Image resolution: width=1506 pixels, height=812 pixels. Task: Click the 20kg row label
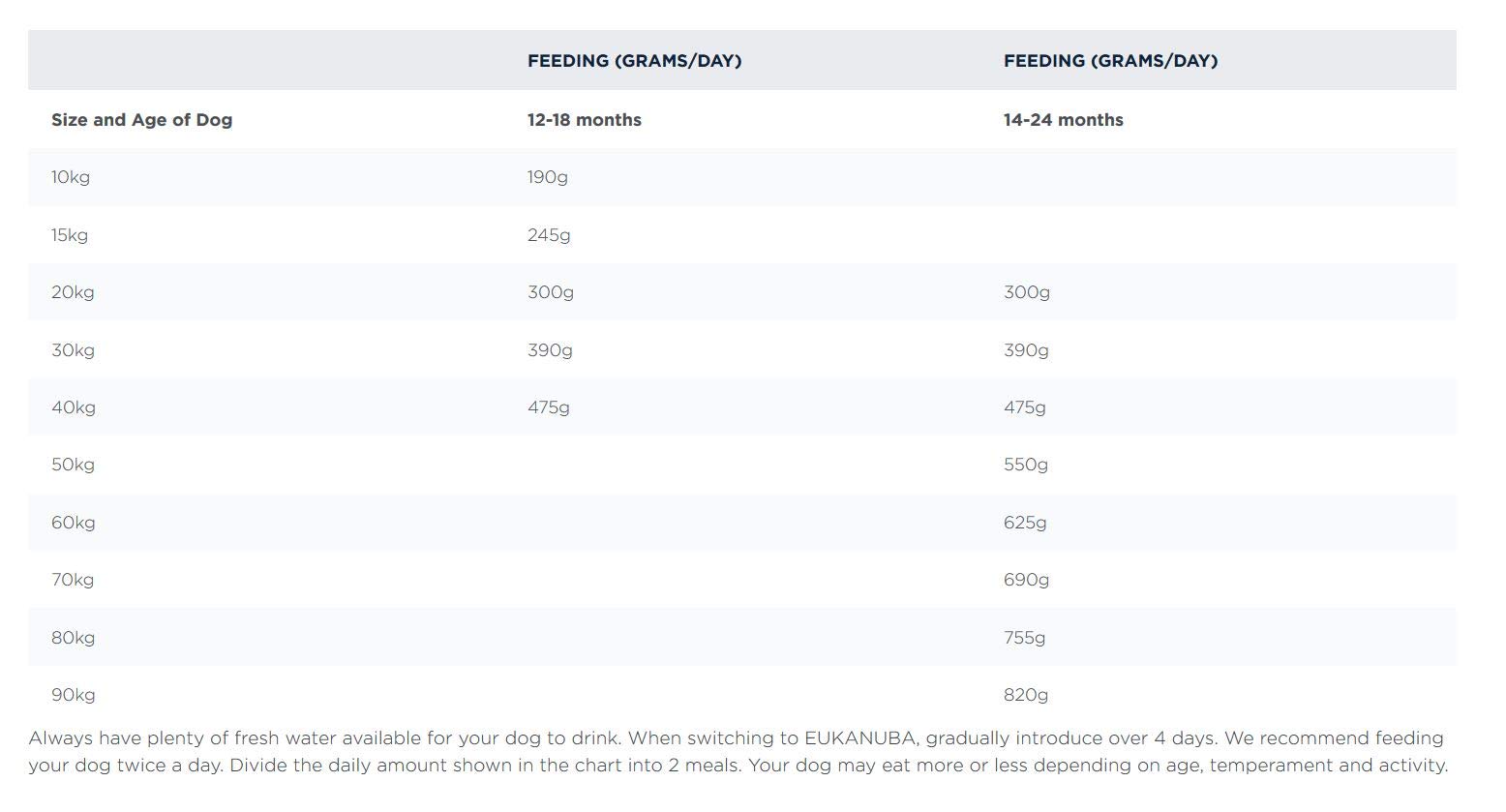click(73, 292)
